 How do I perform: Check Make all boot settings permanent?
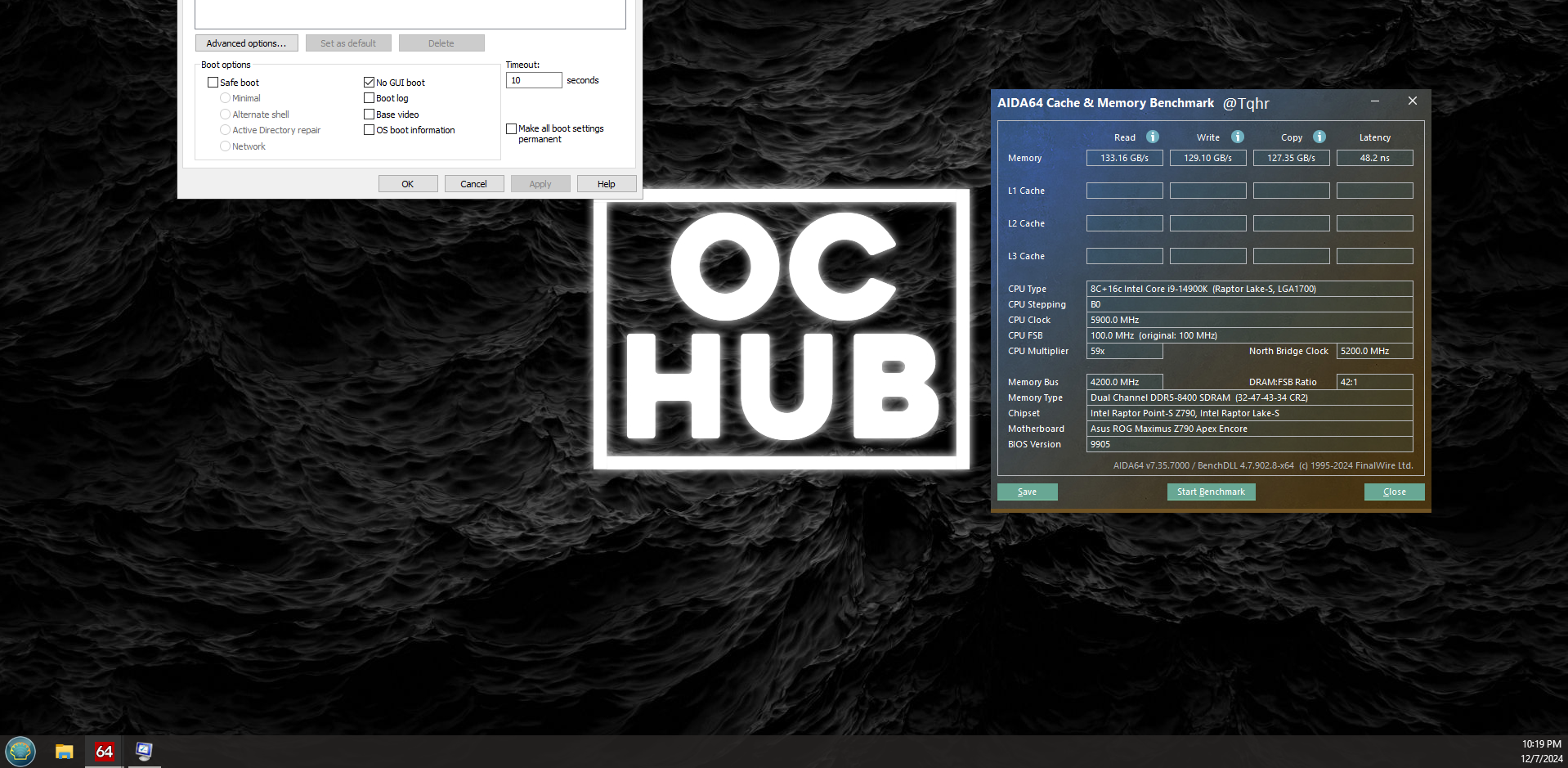click(x=512, y=129)
